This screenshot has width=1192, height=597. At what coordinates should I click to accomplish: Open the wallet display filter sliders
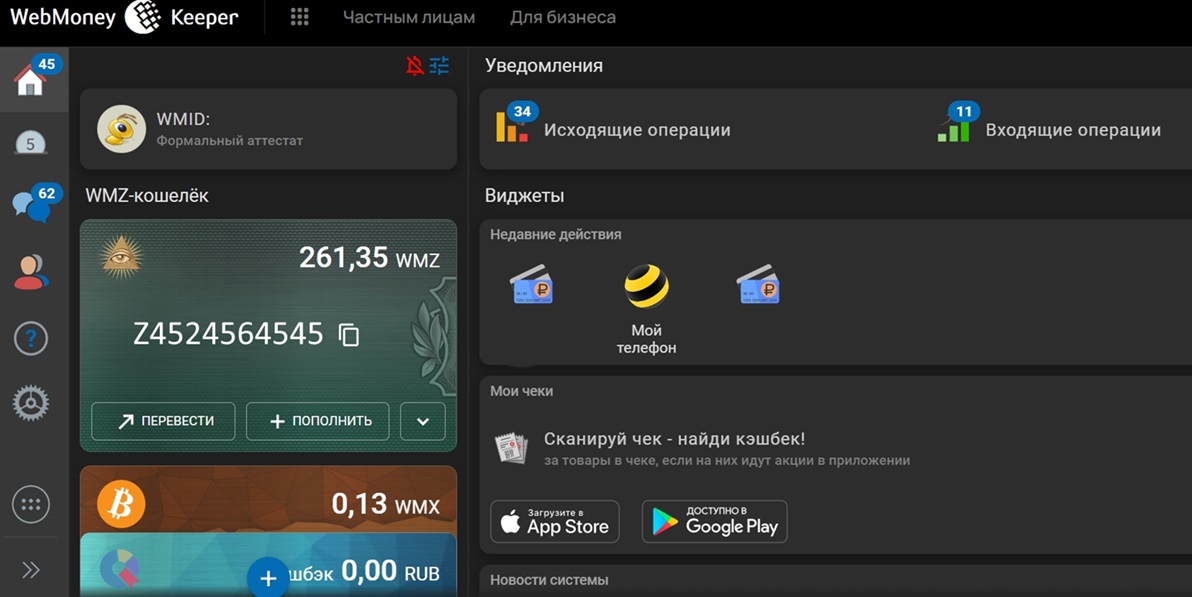tap(440, 66)
